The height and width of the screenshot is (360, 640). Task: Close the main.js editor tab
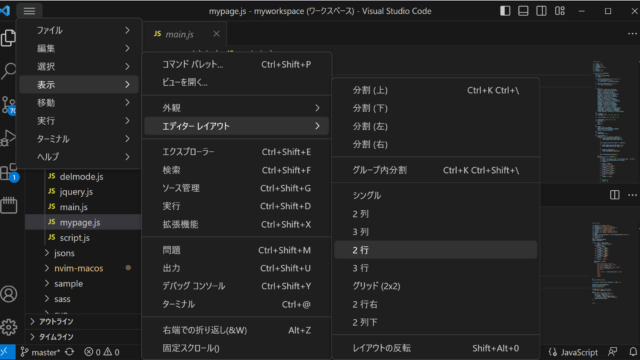point(216,34)
